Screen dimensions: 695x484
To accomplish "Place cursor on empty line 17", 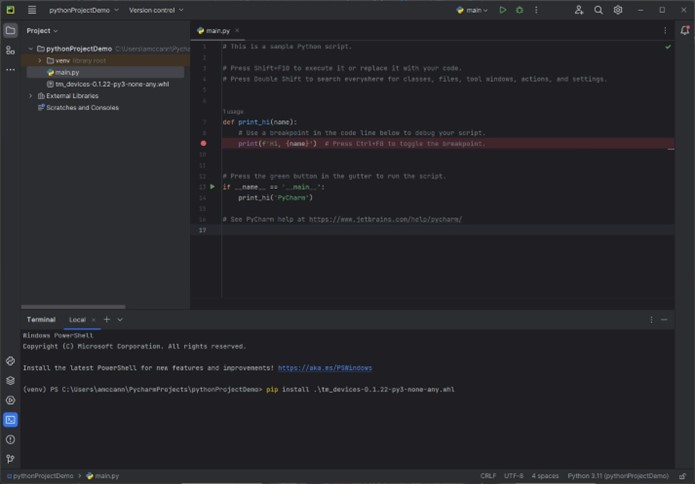I will click(448, 230).
